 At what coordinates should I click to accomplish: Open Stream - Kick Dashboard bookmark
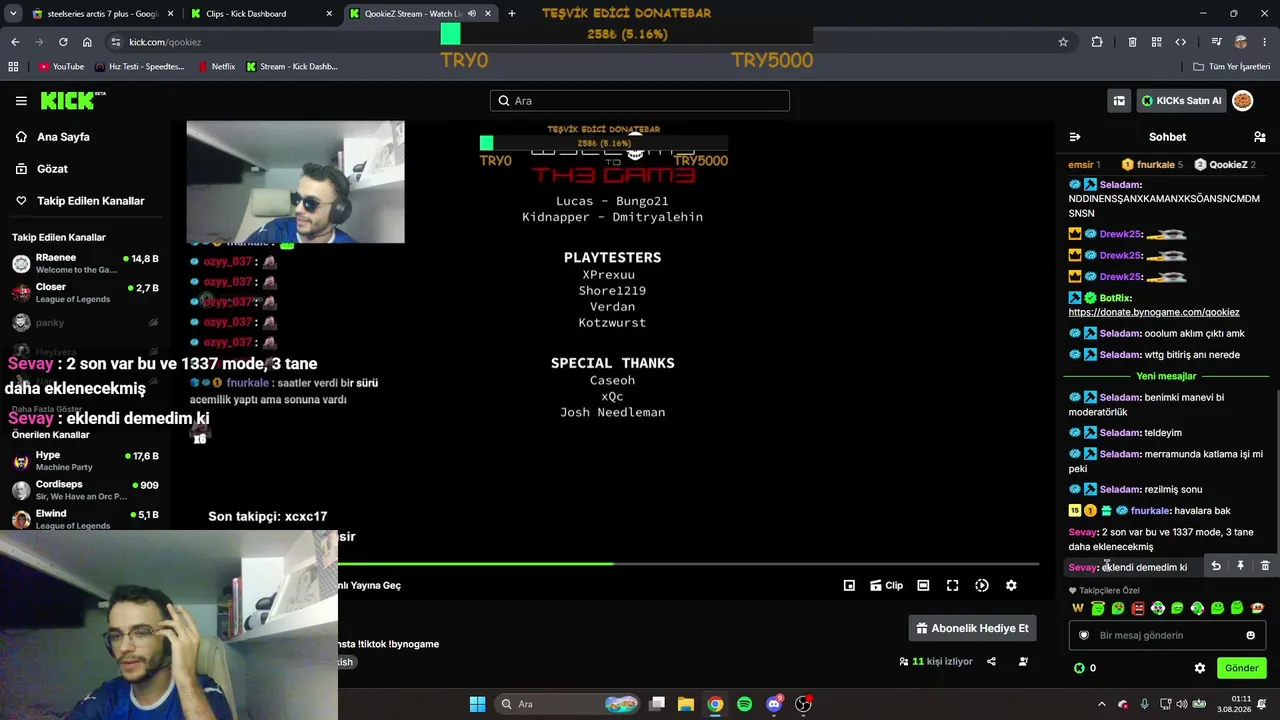292,67
